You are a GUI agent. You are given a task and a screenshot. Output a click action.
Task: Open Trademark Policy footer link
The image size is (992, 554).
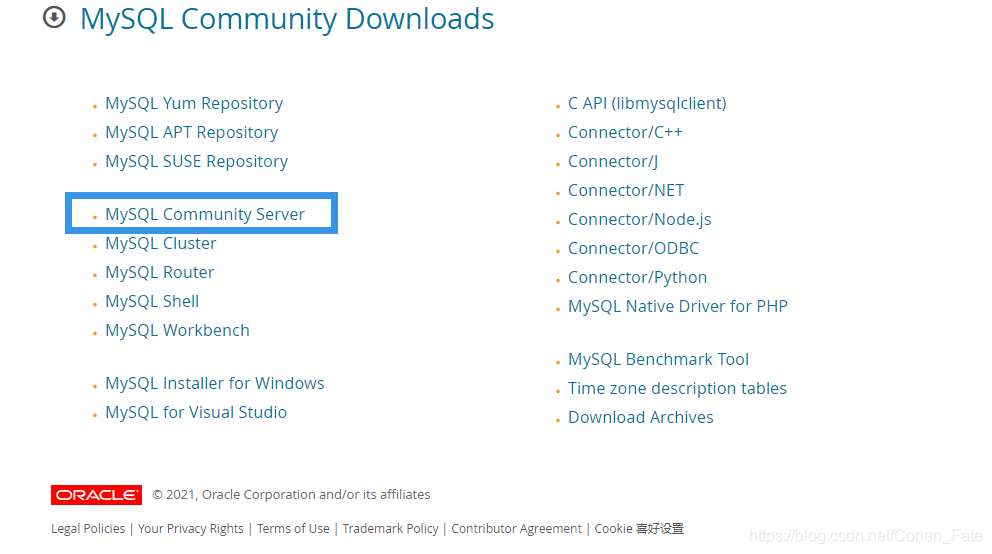pos(390,529)
